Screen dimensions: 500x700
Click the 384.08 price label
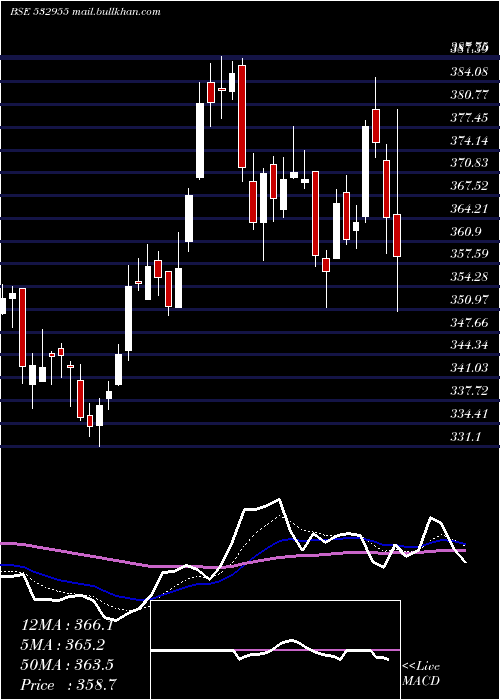click(x=469, y=71)
